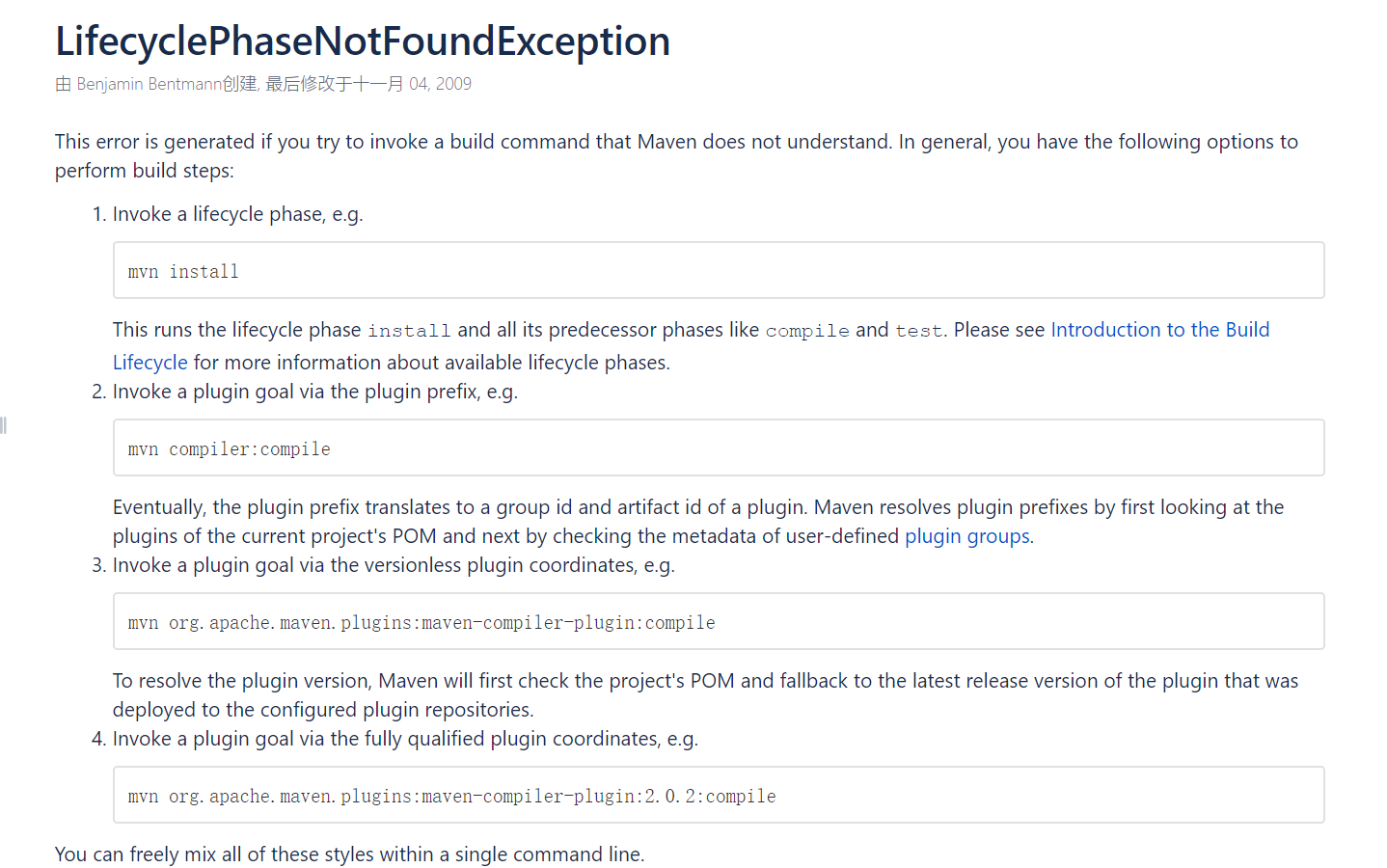Click the maven-compiler-plugin:2.0.2:compile code block

click(x=718, y=796)
